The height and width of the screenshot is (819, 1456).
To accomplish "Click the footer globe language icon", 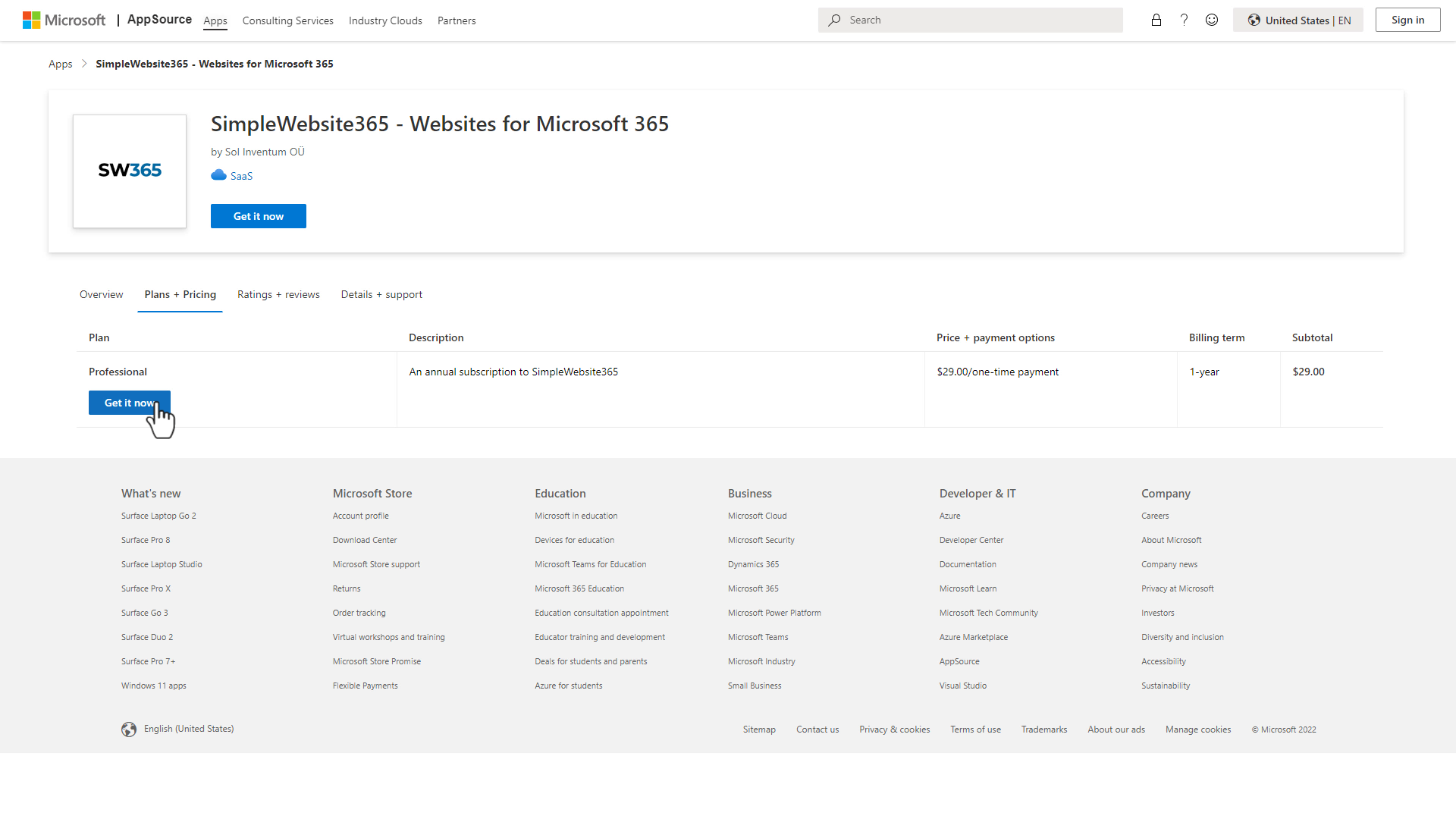I will [x=129, y=730].
